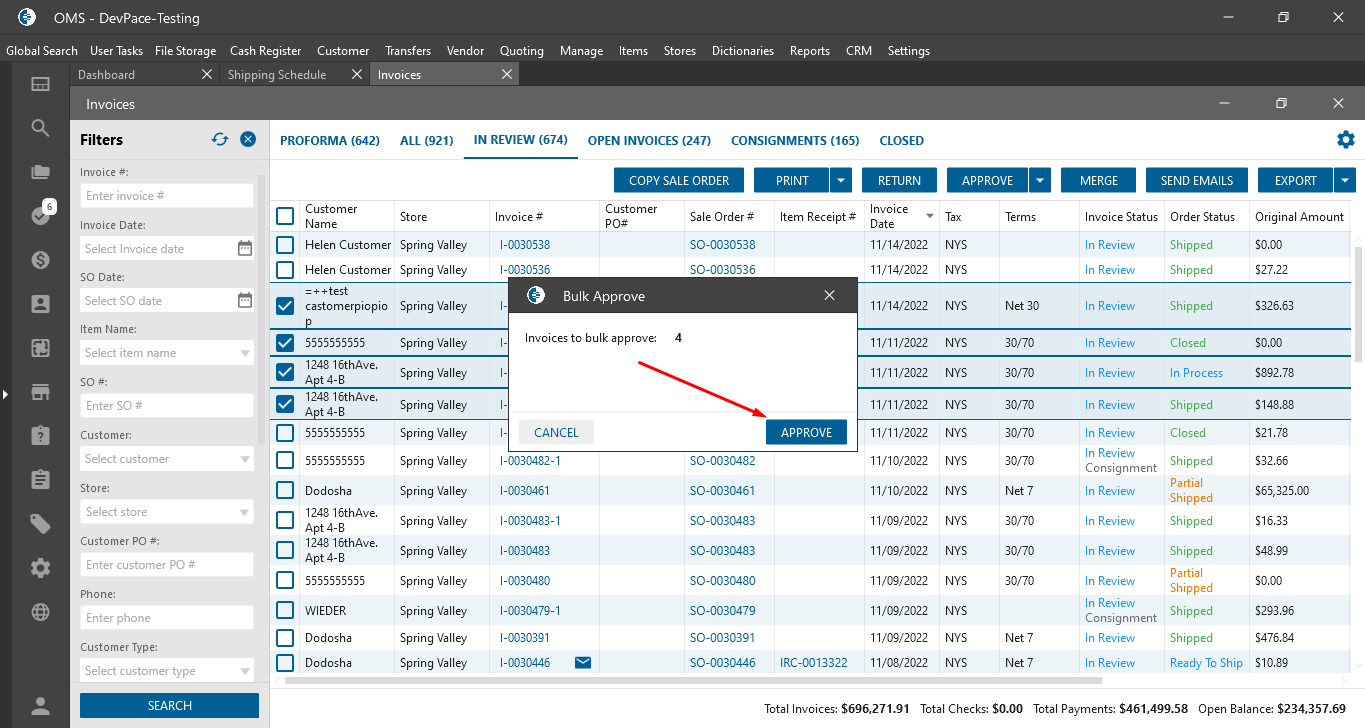The width and height of the screenshot is (1365, 728).
Task: Open the Export dropdown arrow
Action: (x=1345, y=180)
